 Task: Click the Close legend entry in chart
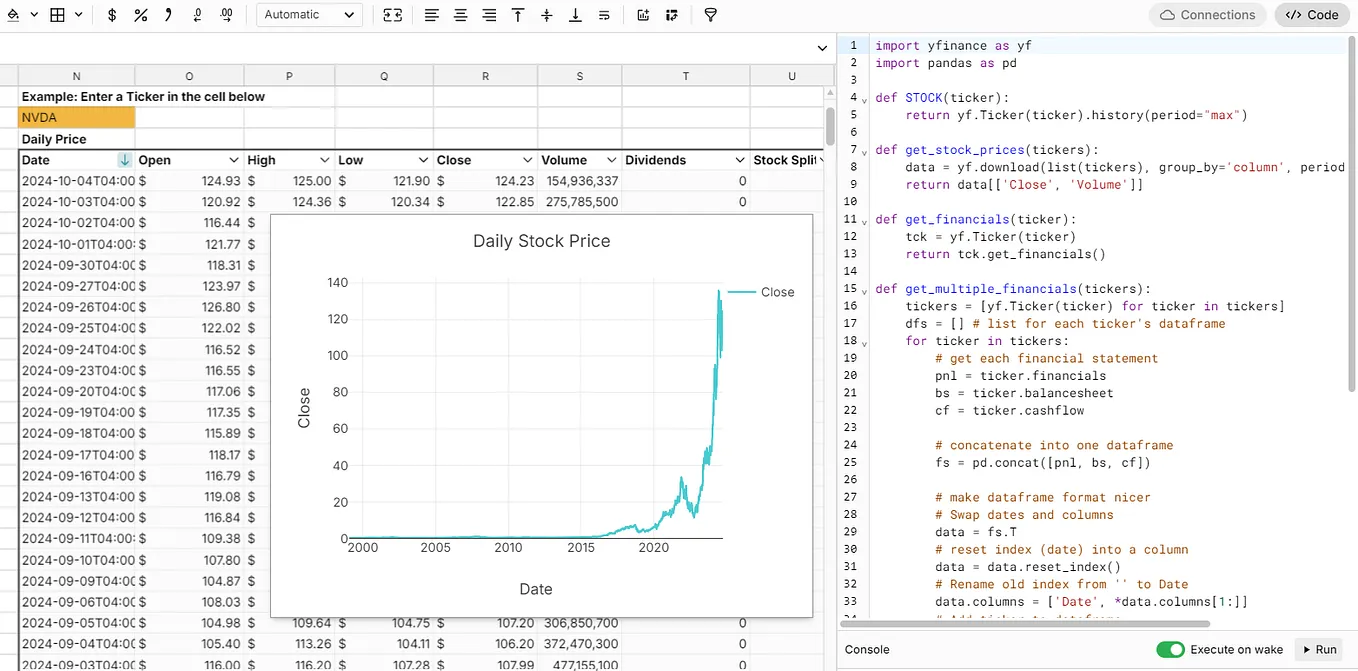(761, 292)
